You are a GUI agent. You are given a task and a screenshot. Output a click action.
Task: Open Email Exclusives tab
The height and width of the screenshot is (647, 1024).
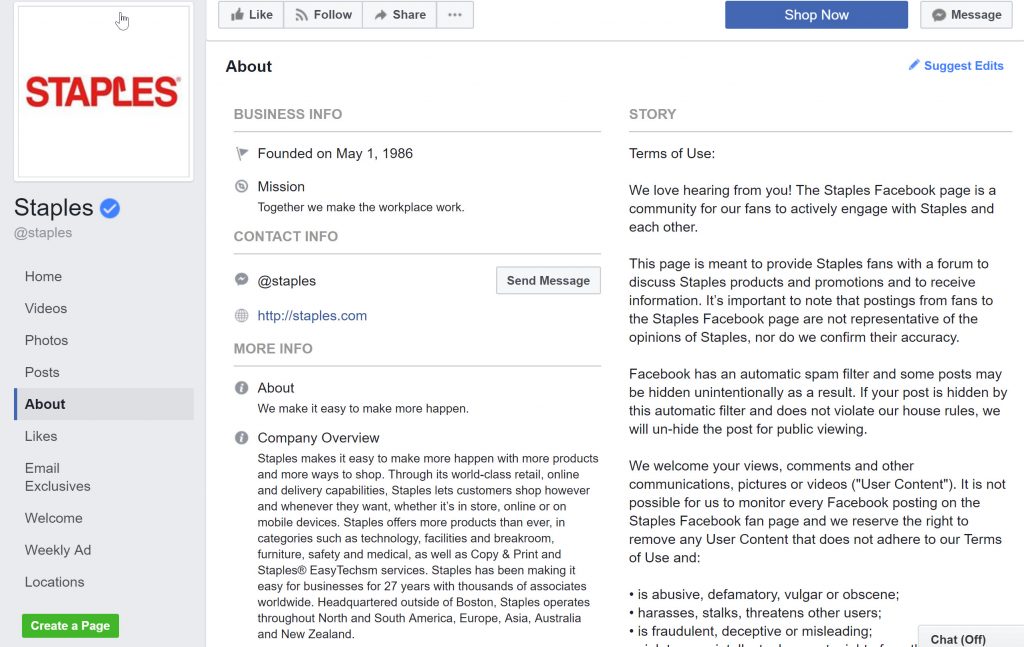(x=57, y=477)
